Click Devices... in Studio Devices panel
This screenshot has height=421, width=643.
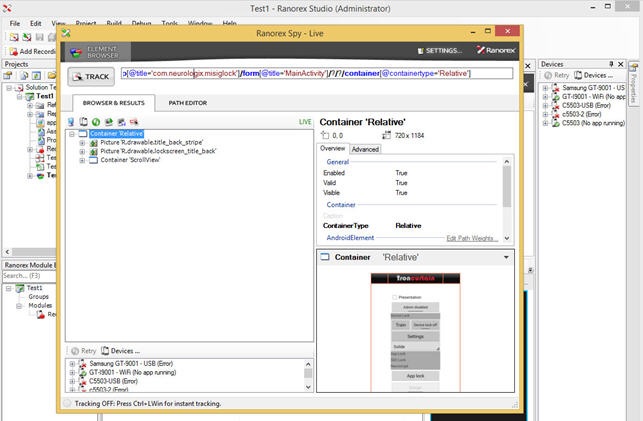tap(593, 75)
